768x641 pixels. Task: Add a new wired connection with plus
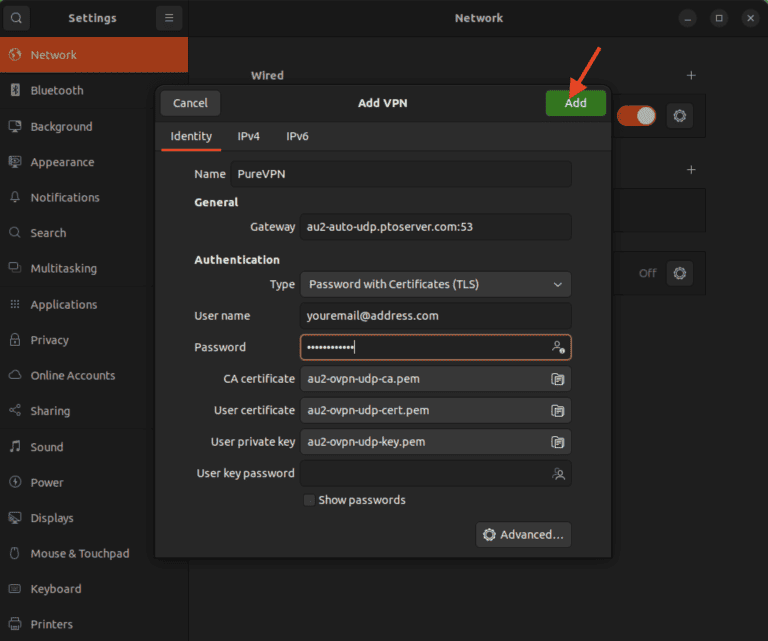(690, 75)
